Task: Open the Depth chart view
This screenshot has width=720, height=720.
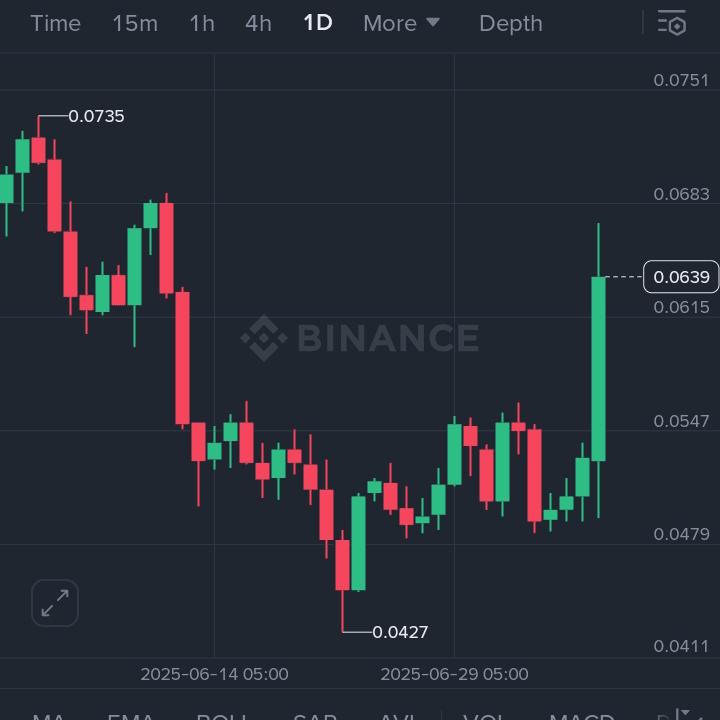Action: point(511,23)
